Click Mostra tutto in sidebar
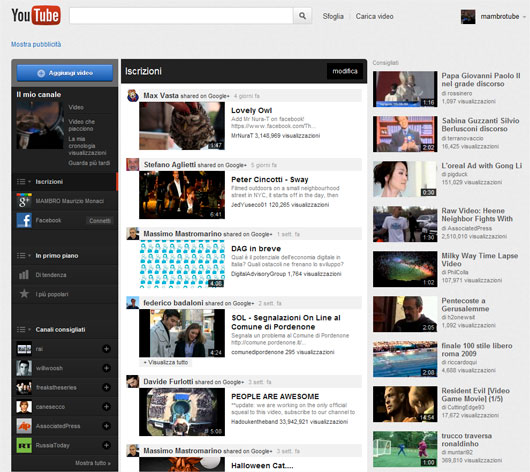Image resolution: width=530 pixels, height=472 pixels. 93,463
